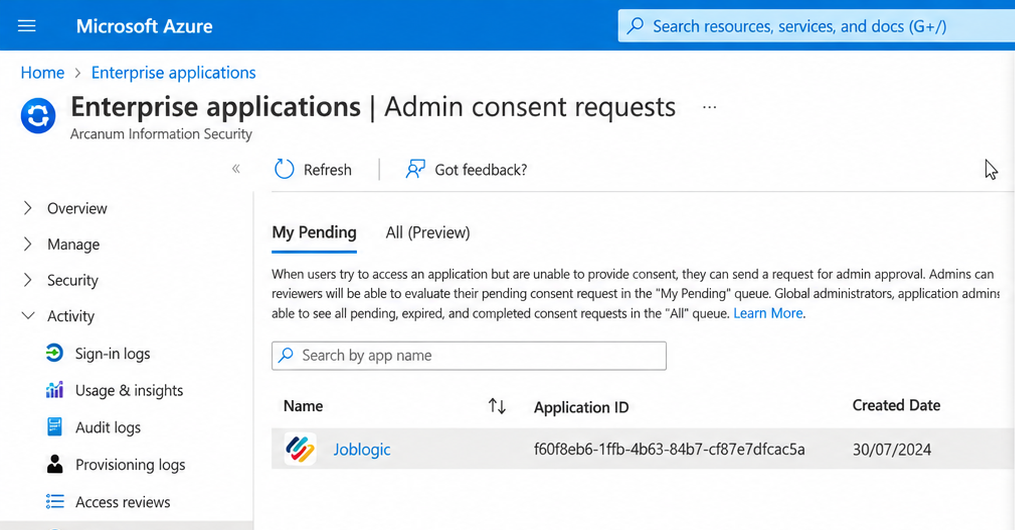Go to Home breadcrumb

pyautogui.click(x=43, y=72)
